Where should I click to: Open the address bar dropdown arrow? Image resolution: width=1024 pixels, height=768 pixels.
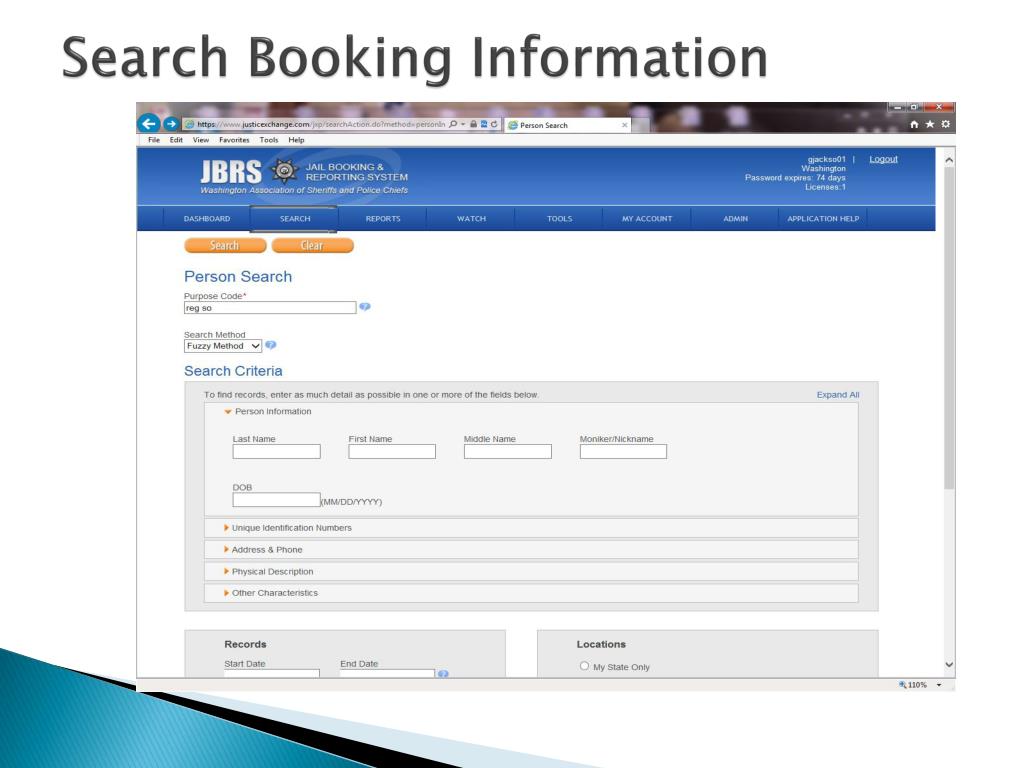pyautogui.click(x=463, y=124)
